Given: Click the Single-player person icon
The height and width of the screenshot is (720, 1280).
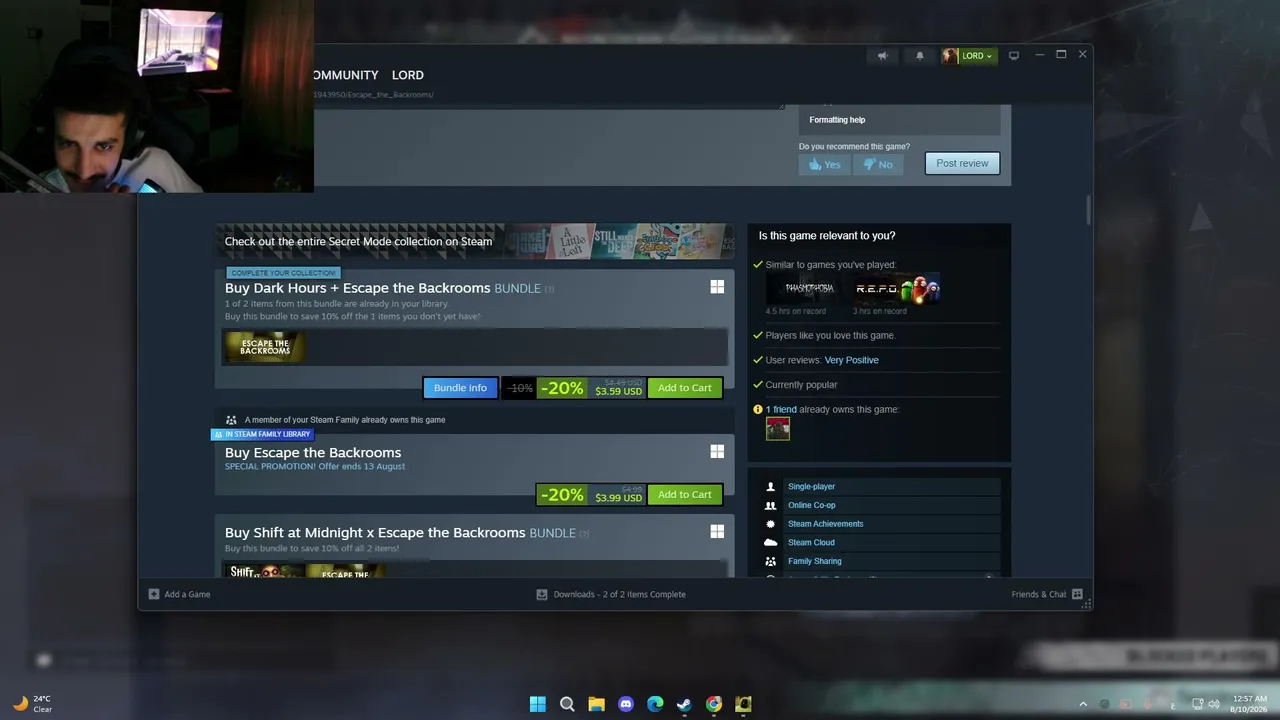Looking at the screenshot, I should pos(770,487).
